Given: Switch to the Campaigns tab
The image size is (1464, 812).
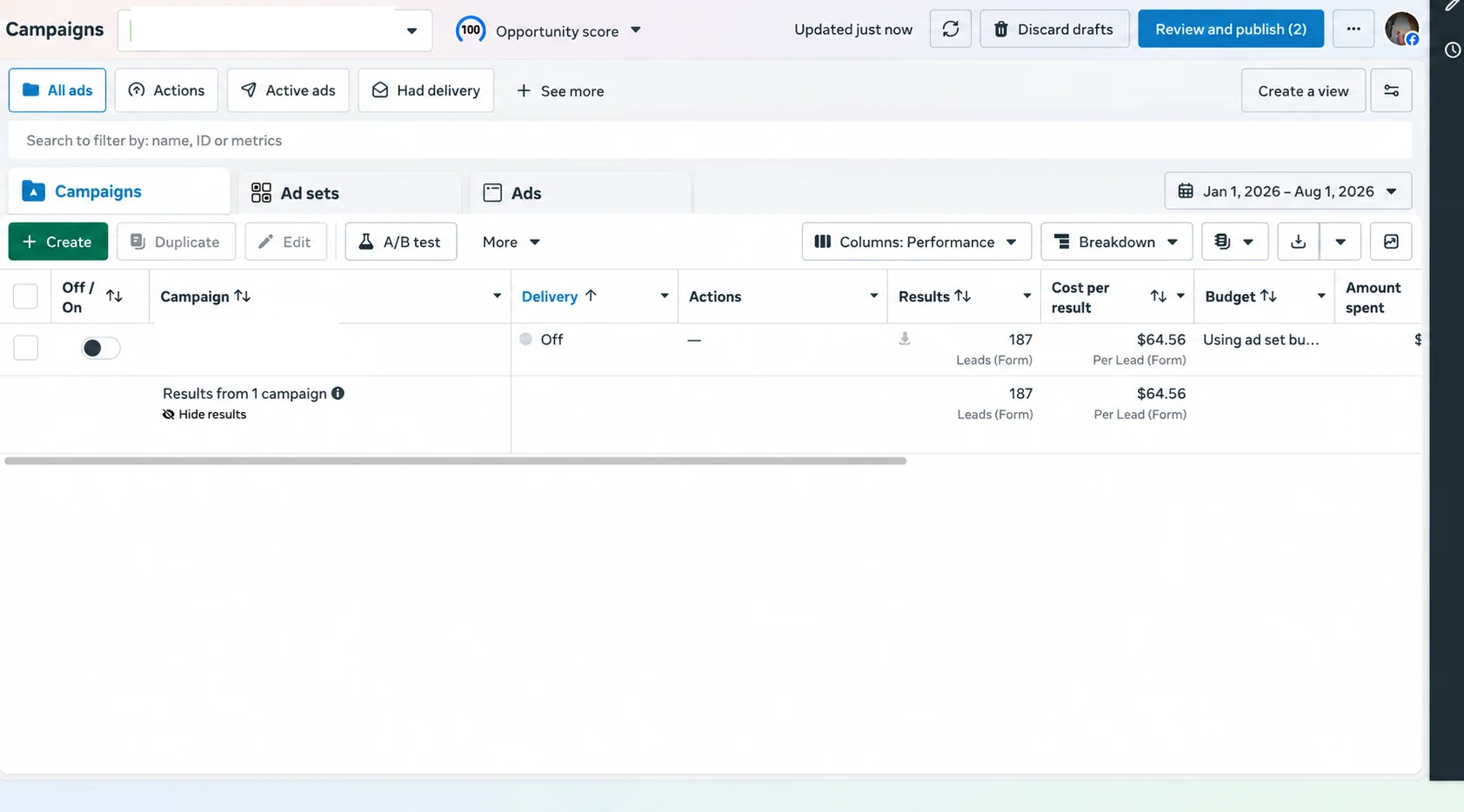Looking at the screenshot, I should point(119,191).
